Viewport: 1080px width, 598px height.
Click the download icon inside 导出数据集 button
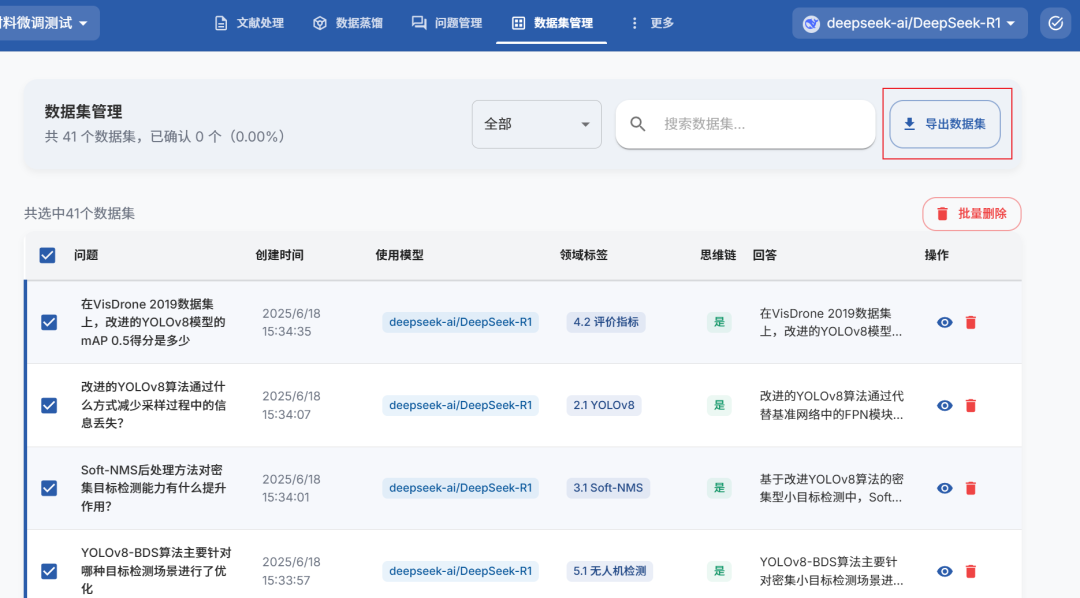point(908,123)
